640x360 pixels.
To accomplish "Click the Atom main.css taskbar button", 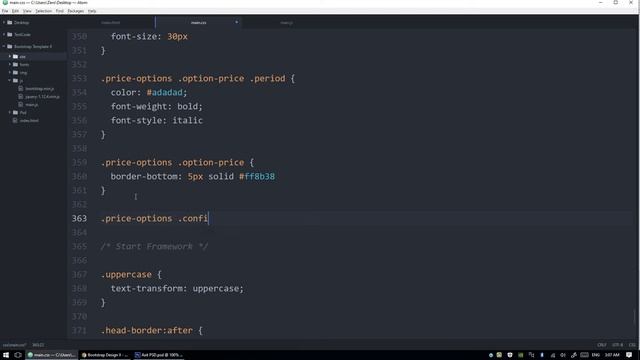I will [51, 355].
